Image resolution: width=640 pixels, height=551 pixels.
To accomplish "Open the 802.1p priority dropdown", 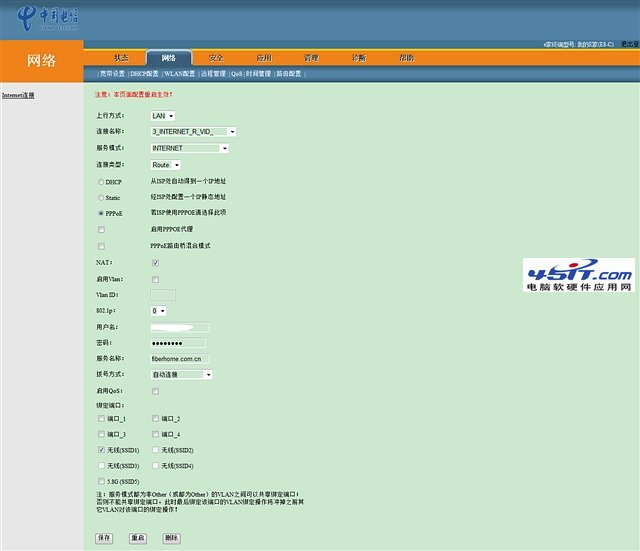I will (x=158, y=311).
